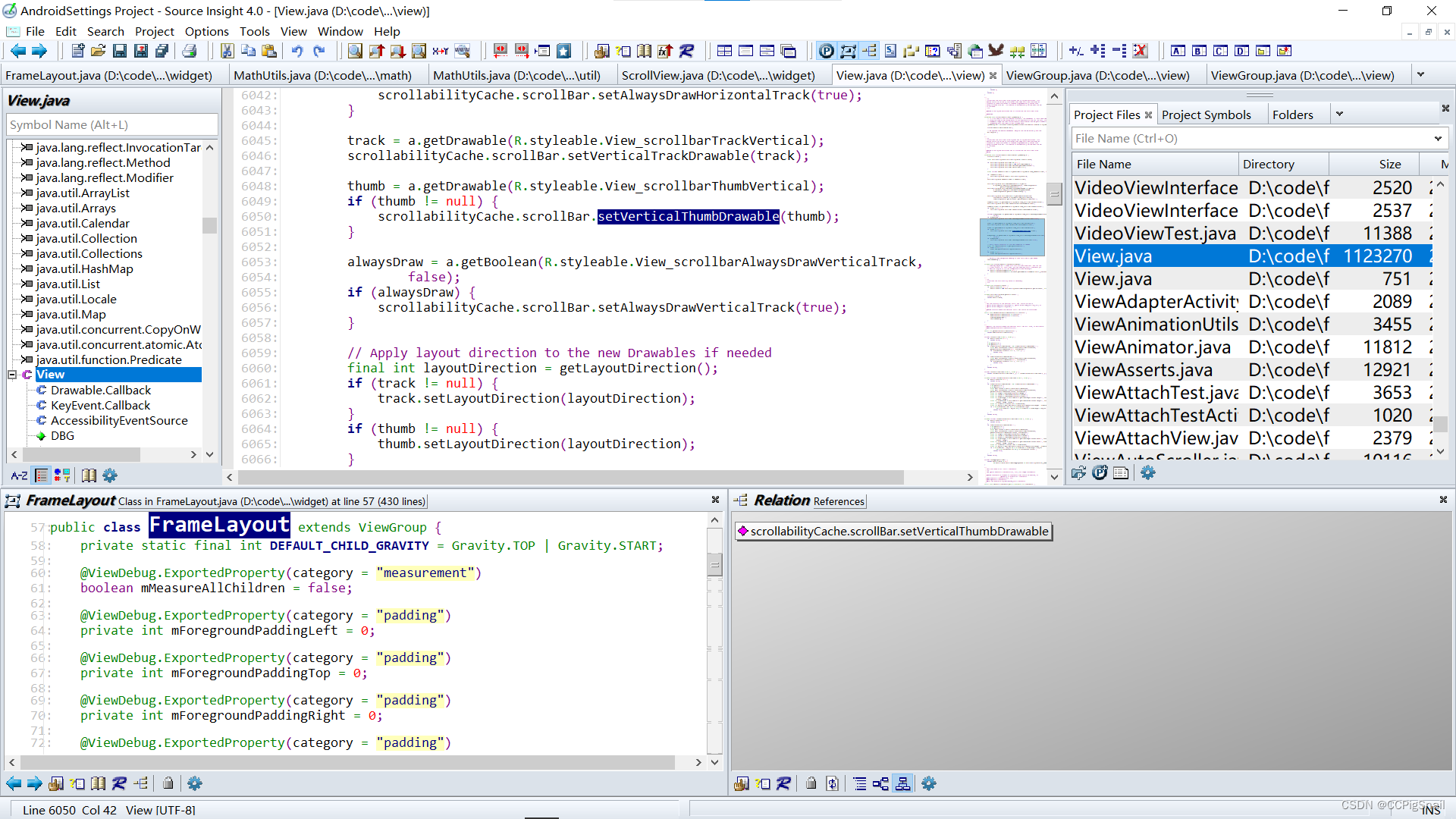Toggle the Context Window toolbar icon

coord(848,51)
